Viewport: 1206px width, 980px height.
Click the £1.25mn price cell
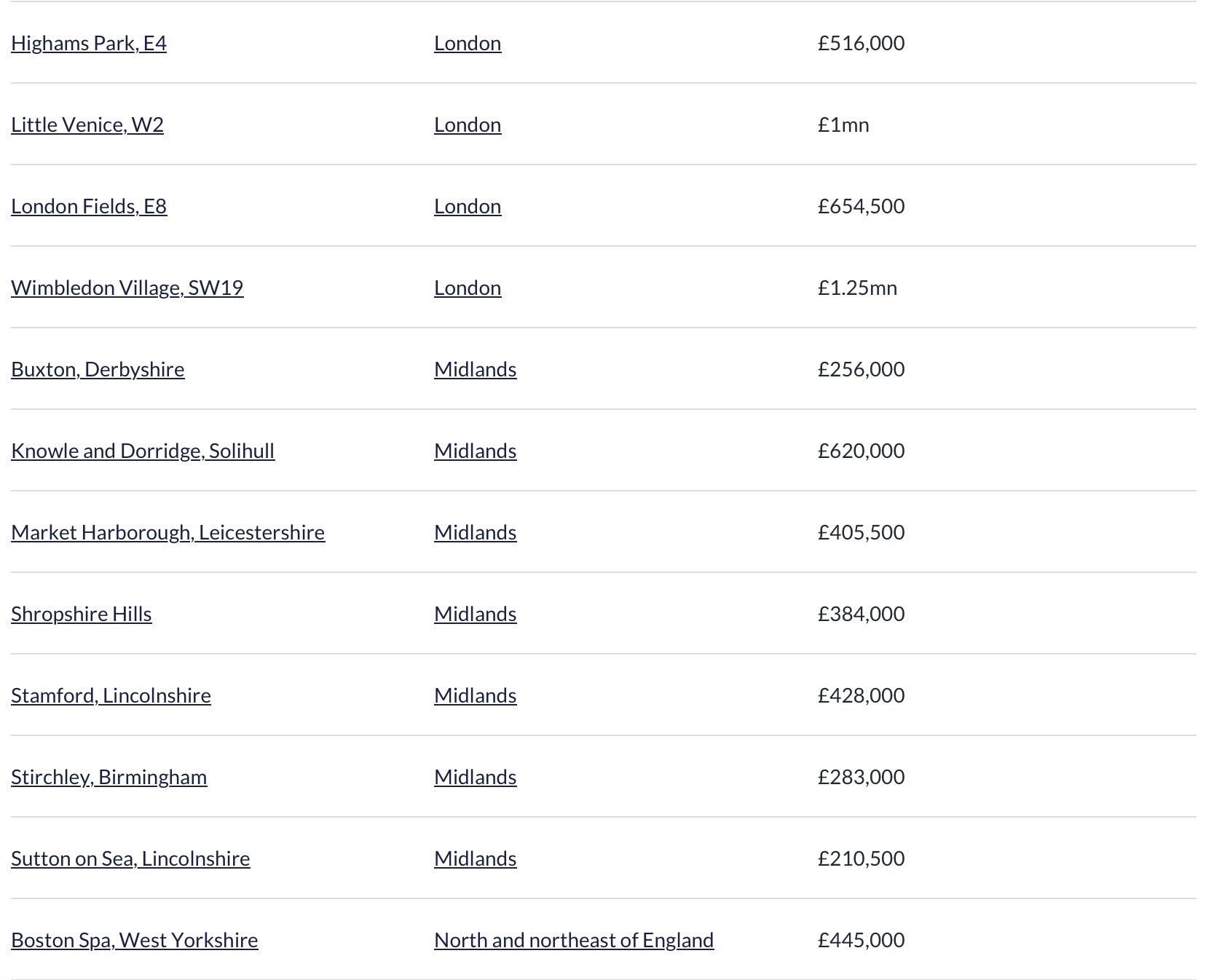pos(857,288)
